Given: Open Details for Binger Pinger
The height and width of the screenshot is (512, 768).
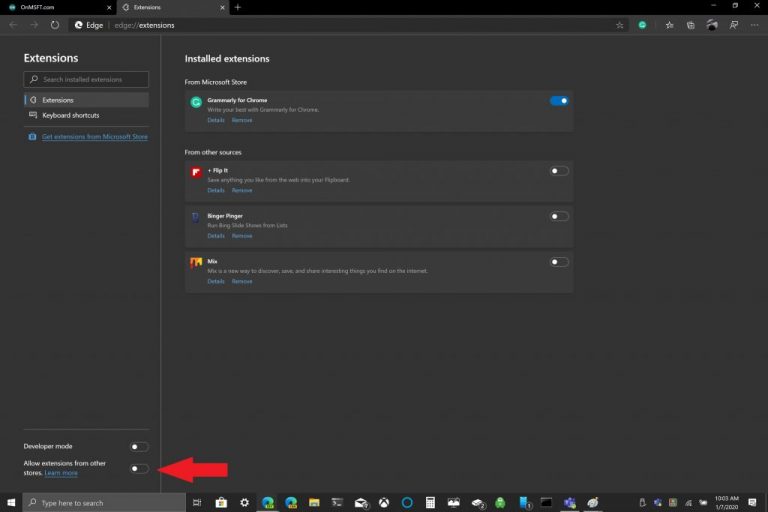Looking at the screenshot, I should [216, 236].
